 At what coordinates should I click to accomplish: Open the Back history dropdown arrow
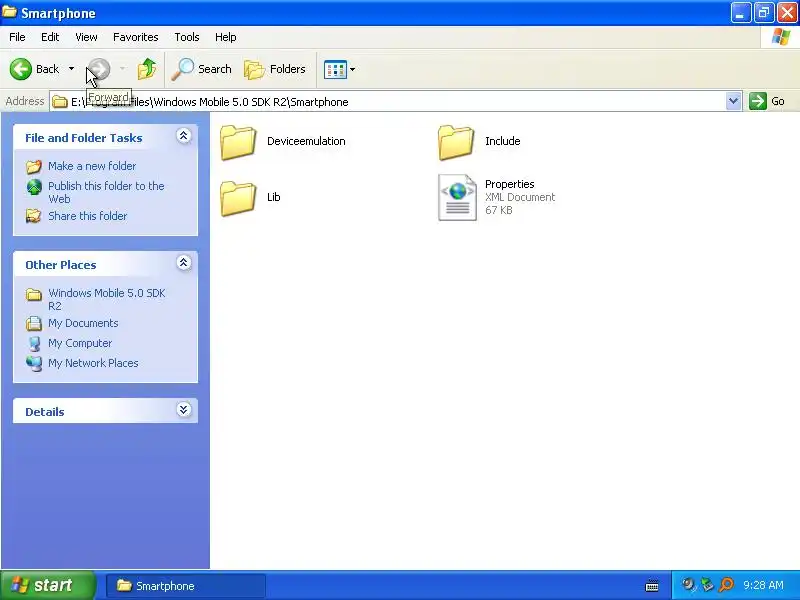71,69
